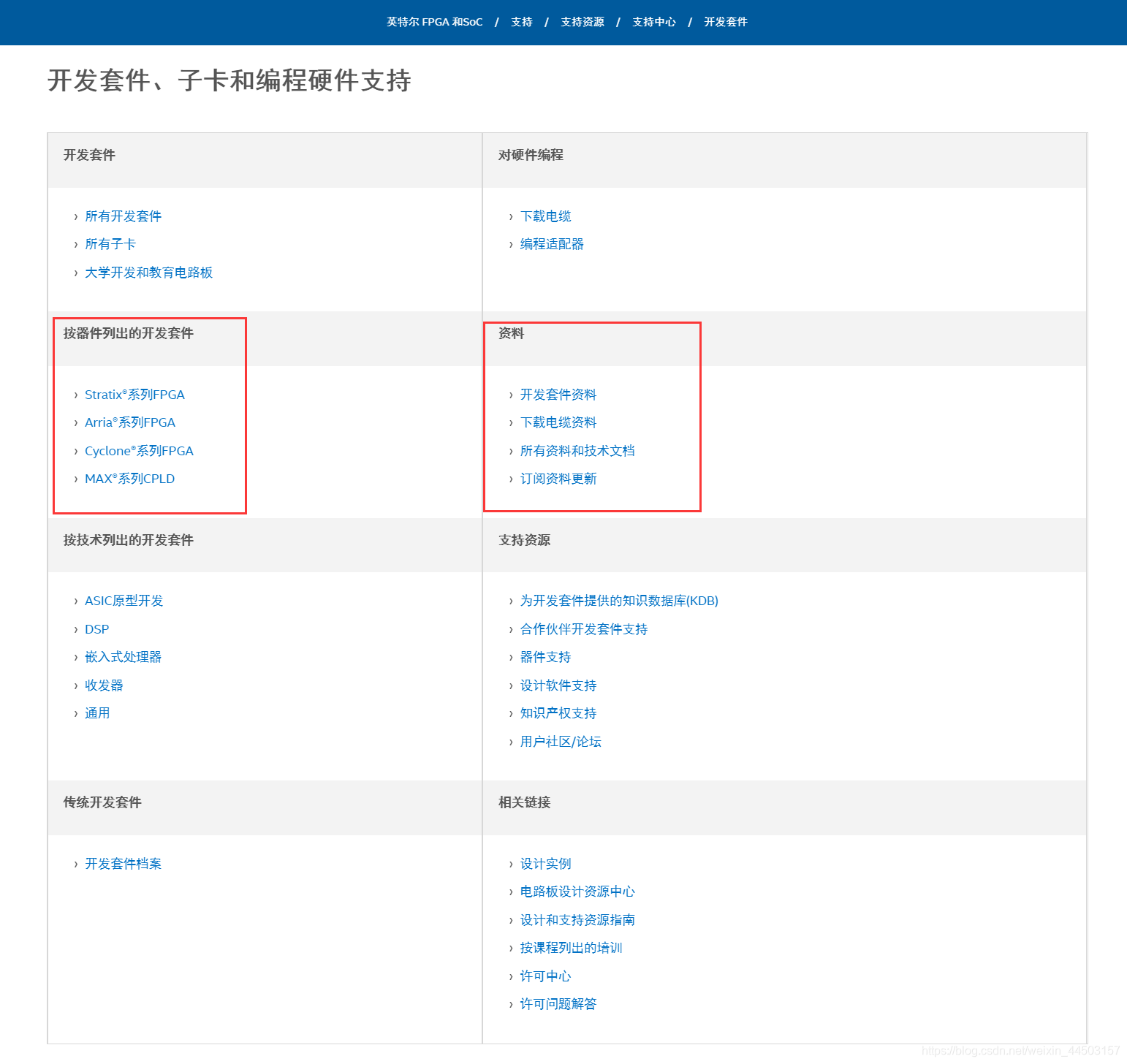Open 用户社区/论坛 link
Viewport: 1127px width, 1064px height.
tap(560, 741)
